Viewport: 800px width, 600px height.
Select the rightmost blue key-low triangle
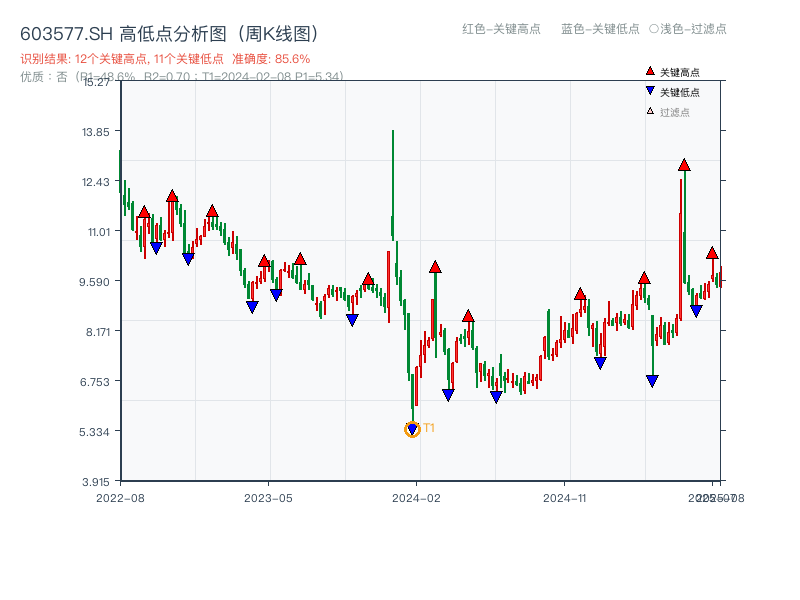pyautogui.click(x=696, y=311)
